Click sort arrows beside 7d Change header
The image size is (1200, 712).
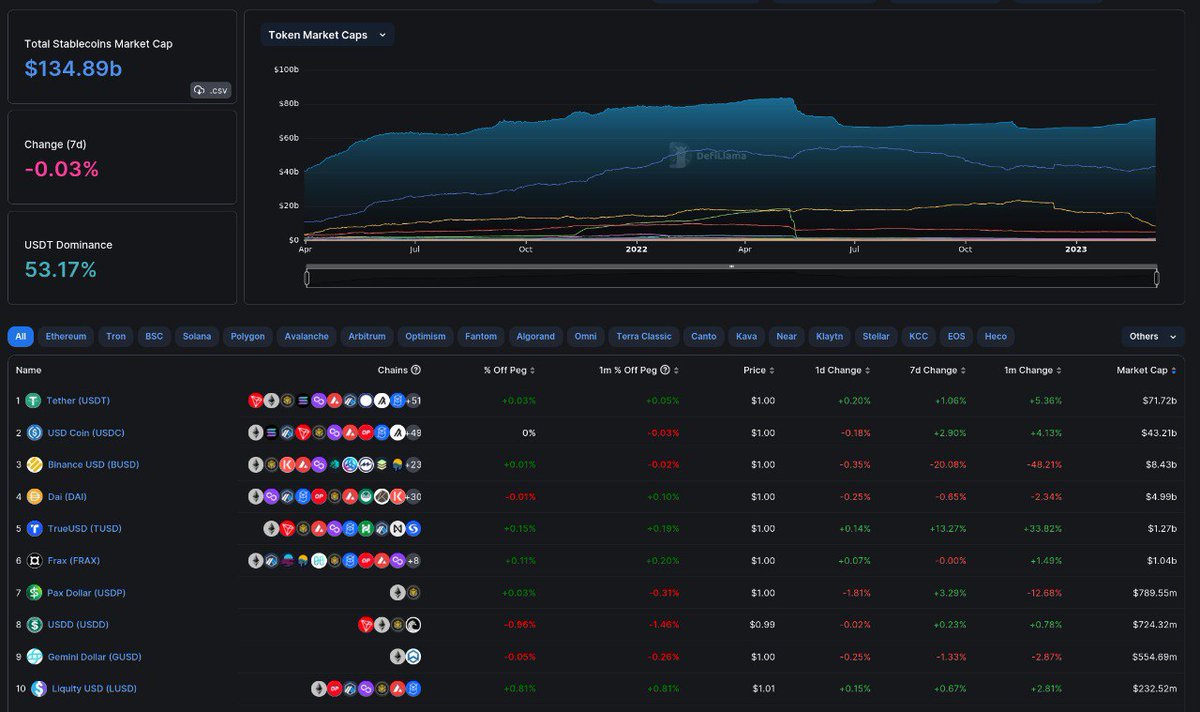point(965,370)
